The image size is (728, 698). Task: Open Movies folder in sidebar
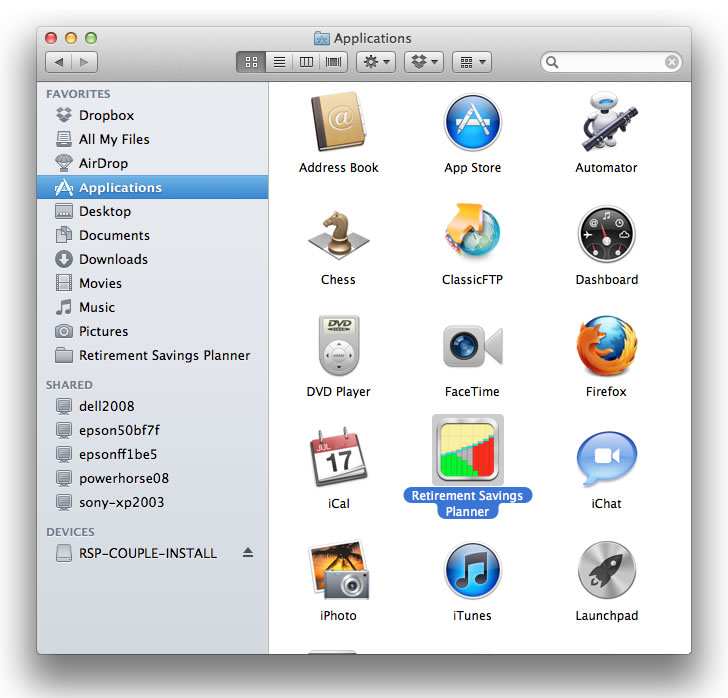pyautogui.click(x=152, y=283)
